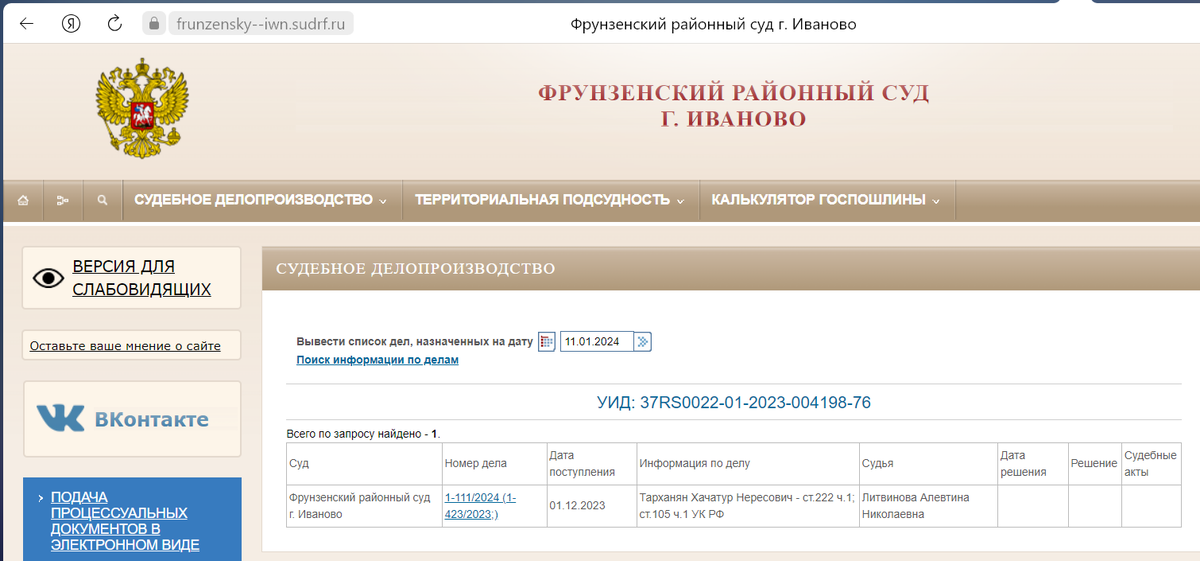The height and width of the screenshot is (561, 1200).
Task: Reload the page with the refresh icon
Action: 115,24
